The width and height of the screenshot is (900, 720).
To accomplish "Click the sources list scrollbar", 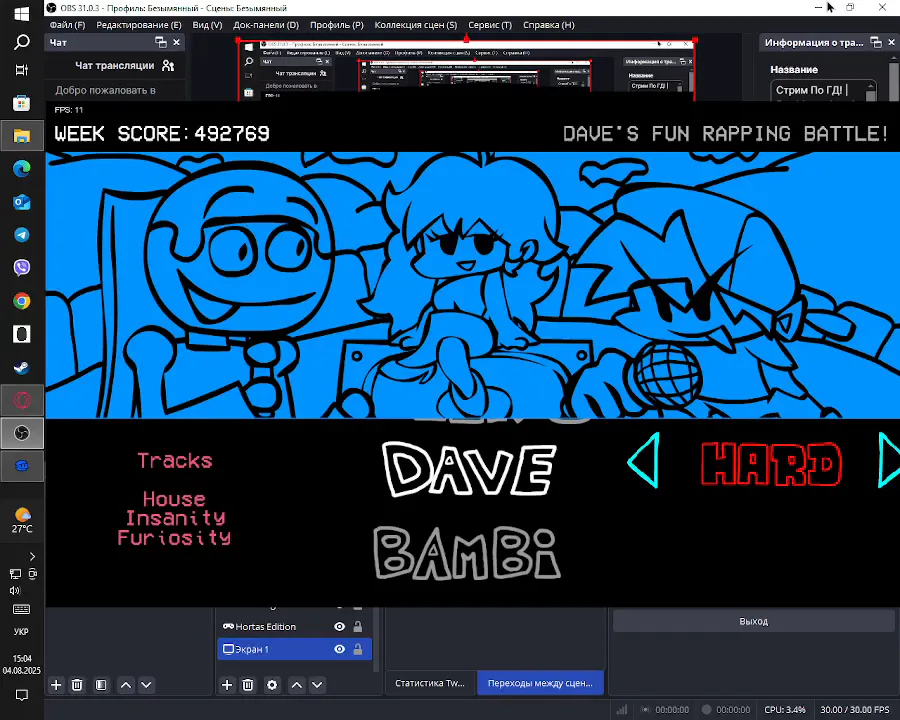I will pyautogui.click(x=377, y=639).
